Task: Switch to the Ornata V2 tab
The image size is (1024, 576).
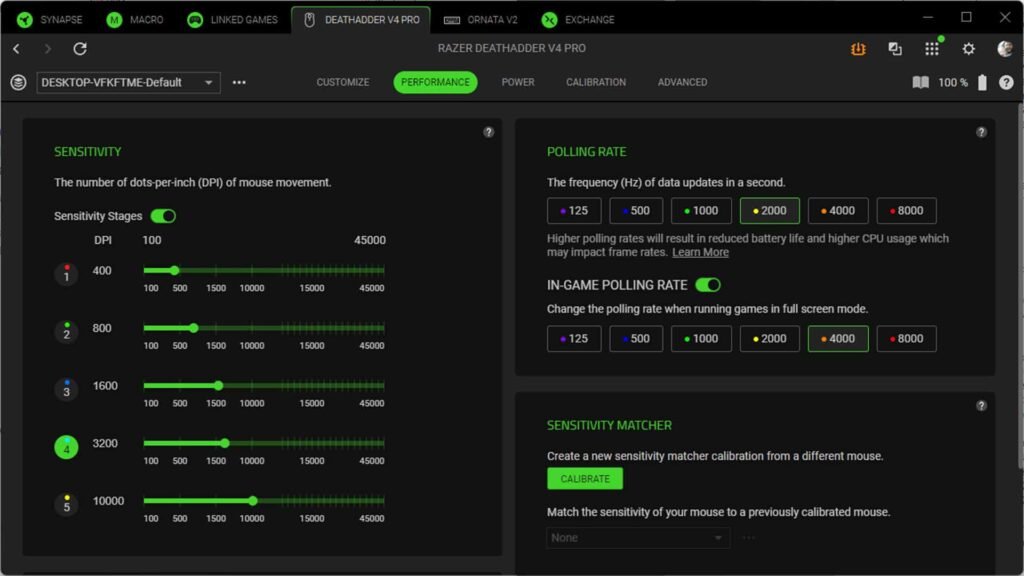Action: point(480,20)
